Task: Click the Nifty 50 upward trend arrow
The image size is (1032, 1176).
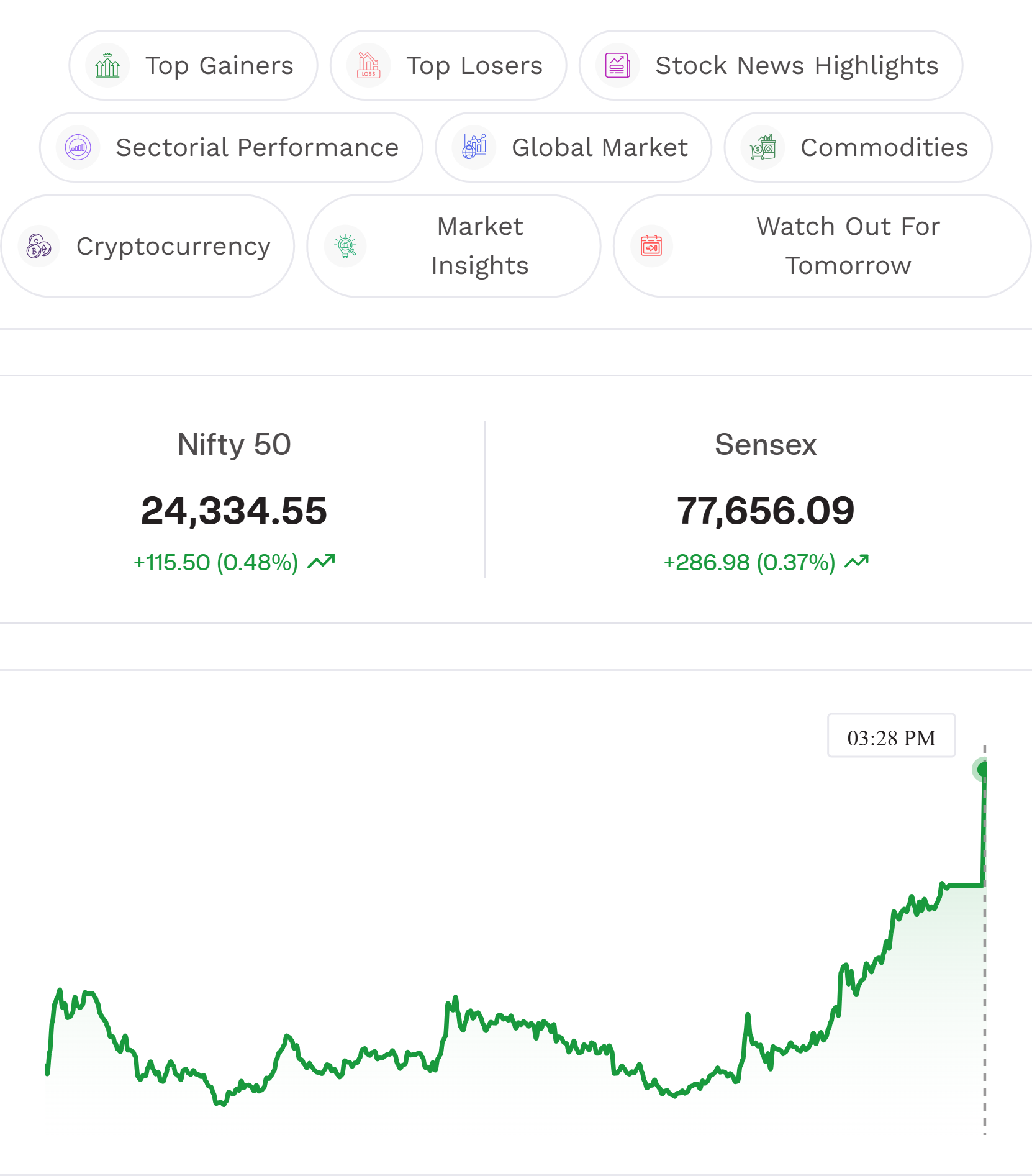Action: pos(321,562)
